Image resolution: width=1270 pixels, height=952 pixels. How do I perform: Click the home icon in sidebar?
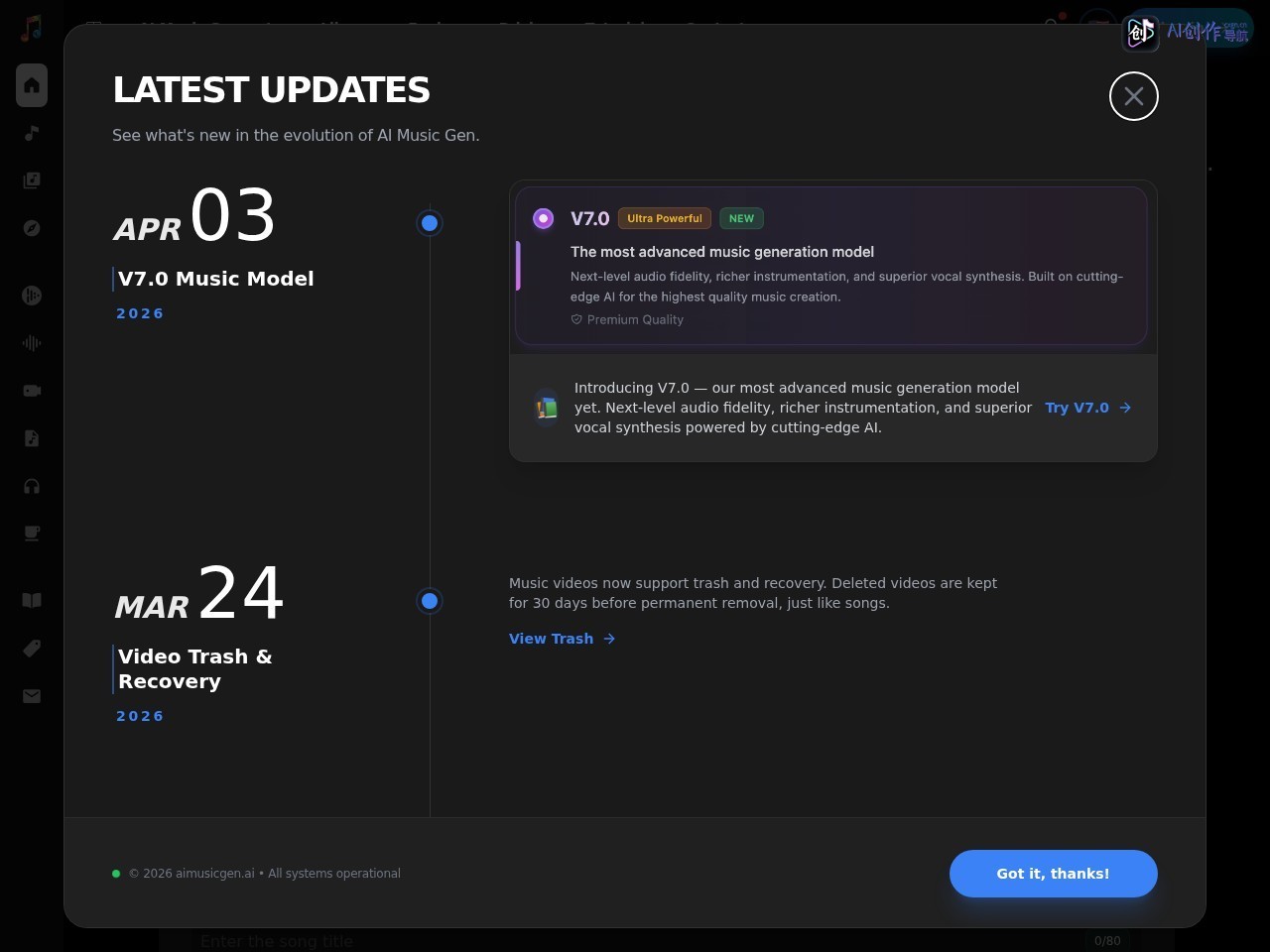32,85
